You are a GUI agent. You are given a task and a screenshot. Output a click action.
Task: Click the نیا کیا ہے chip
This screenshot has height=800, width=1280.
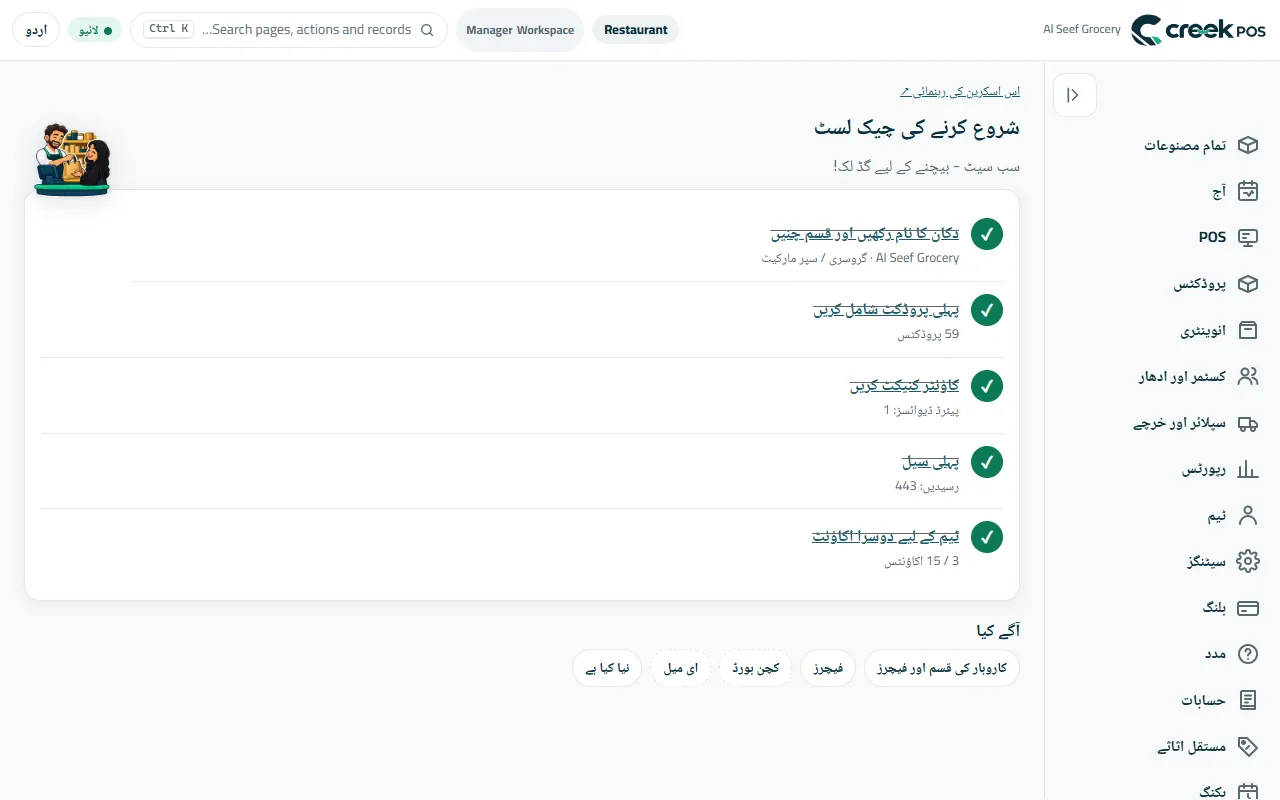click(607, 668)
